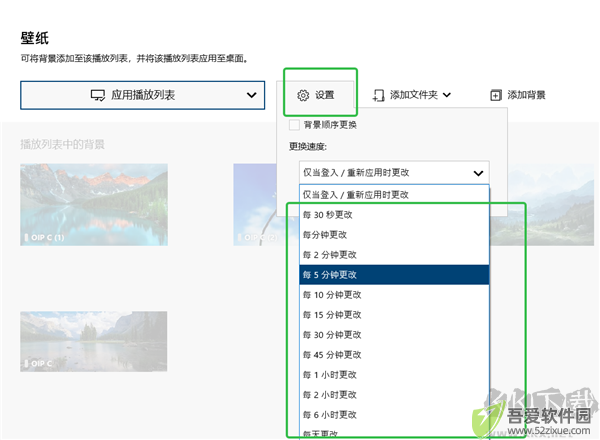Open the 更换速度 combo box
Viewport: 600px width, 440px height.
pyautogui.click(x=394, y=173)
